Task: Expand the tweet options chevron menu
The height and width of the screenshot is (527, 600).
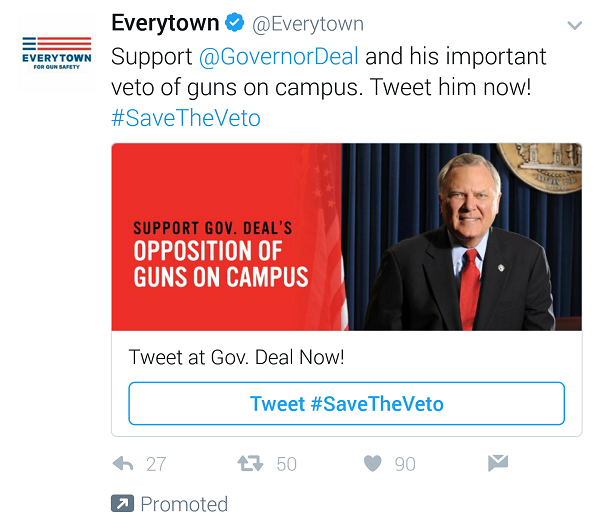Action: click(x=574, y=25)
